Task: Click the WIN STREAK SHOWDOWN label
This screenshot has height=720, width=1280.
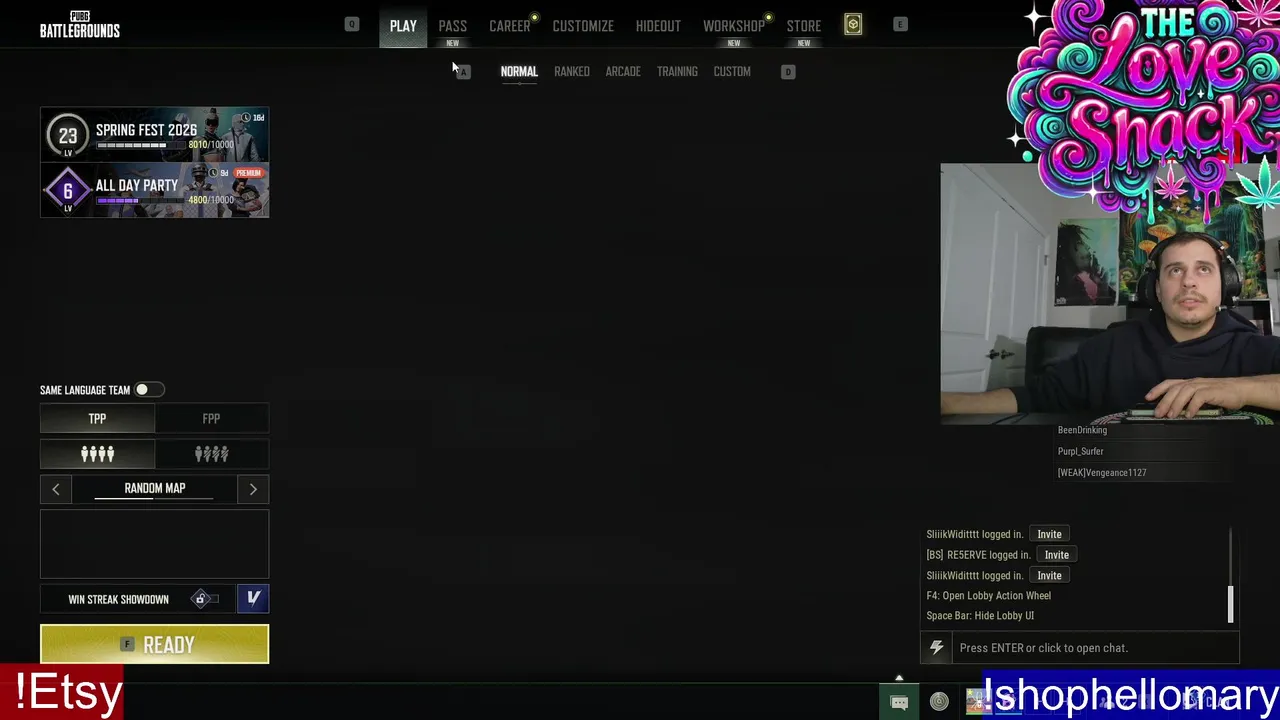Action: [x=118, y=599]
